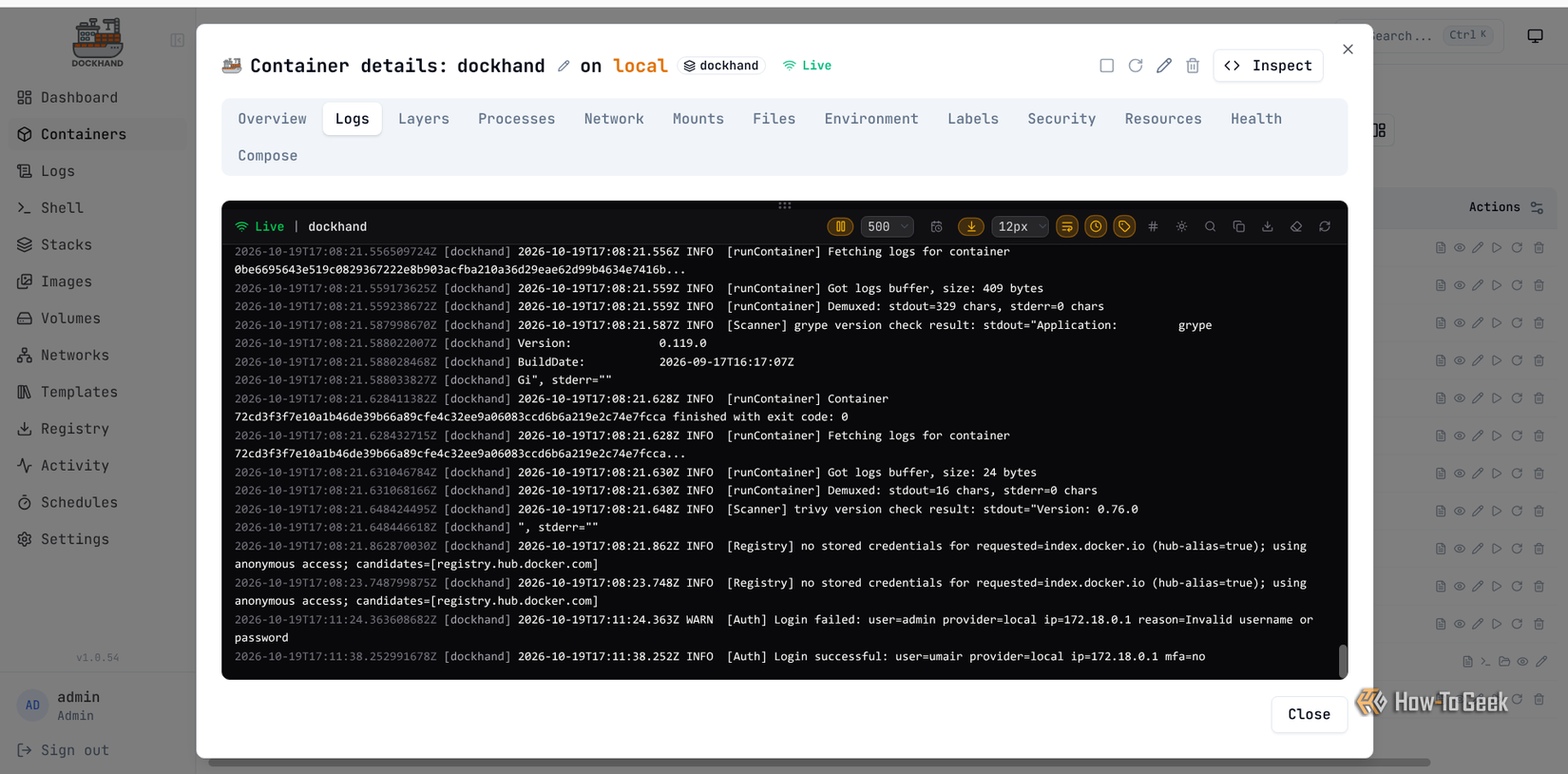Close the dialog with the Close button
Screen dimensions: 1568x774
1309,714
